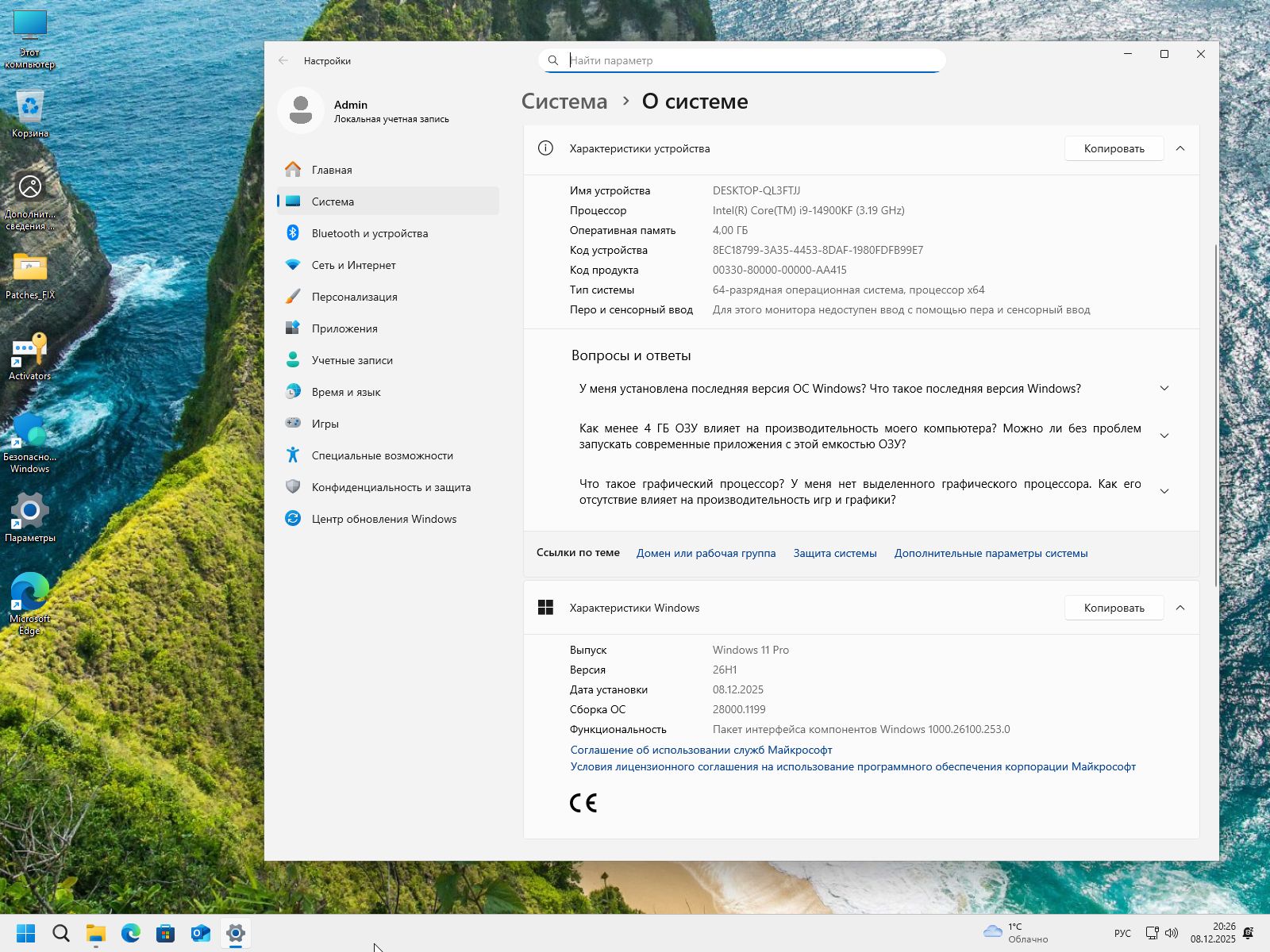Image resolution: width=1270 pixels, height=952 pixels.
Task: Collapse the Windows specifications section
Action: tap(1180, 608)
